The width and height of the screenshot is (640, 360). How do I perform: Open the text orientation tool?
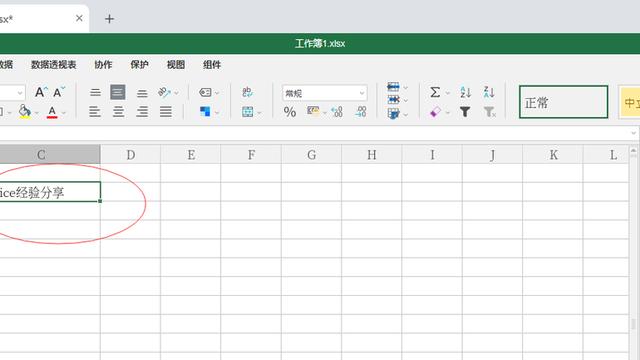click(164, 93)
